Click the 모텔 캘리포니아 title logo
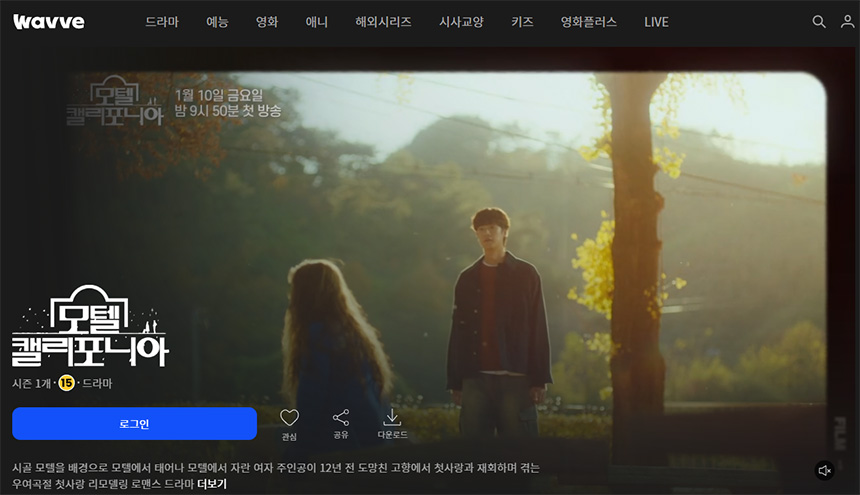This screenshot has height=495, width=860. point(90,327)
